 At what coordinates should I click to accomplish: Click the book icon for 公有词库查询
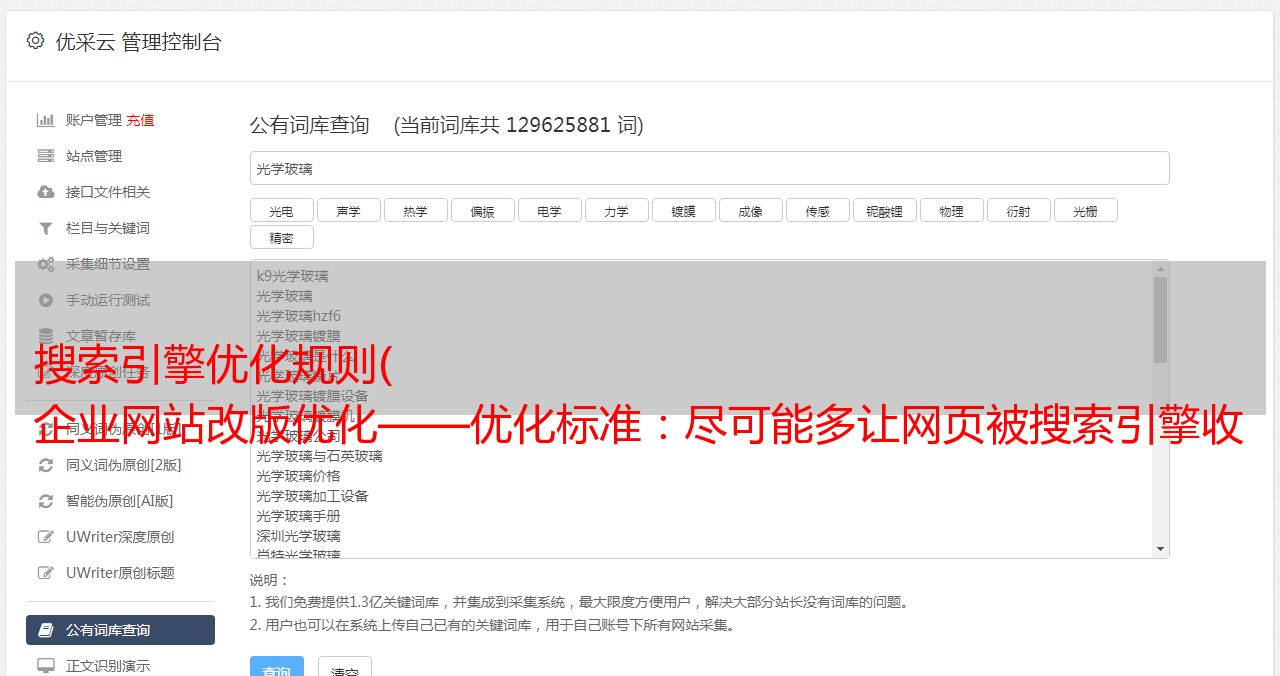[45, 630]
